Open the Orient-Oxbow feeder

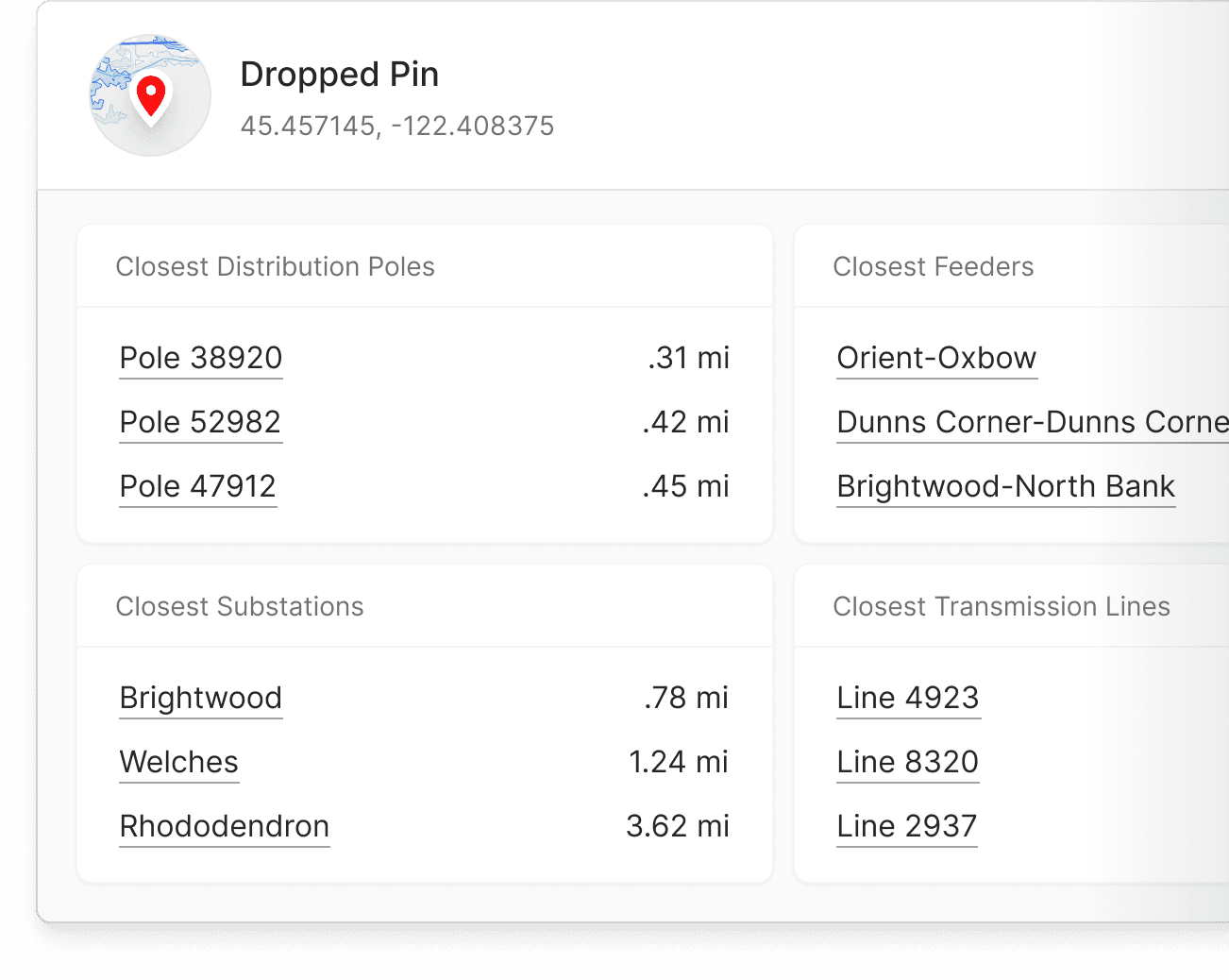(x=935, y=358)
